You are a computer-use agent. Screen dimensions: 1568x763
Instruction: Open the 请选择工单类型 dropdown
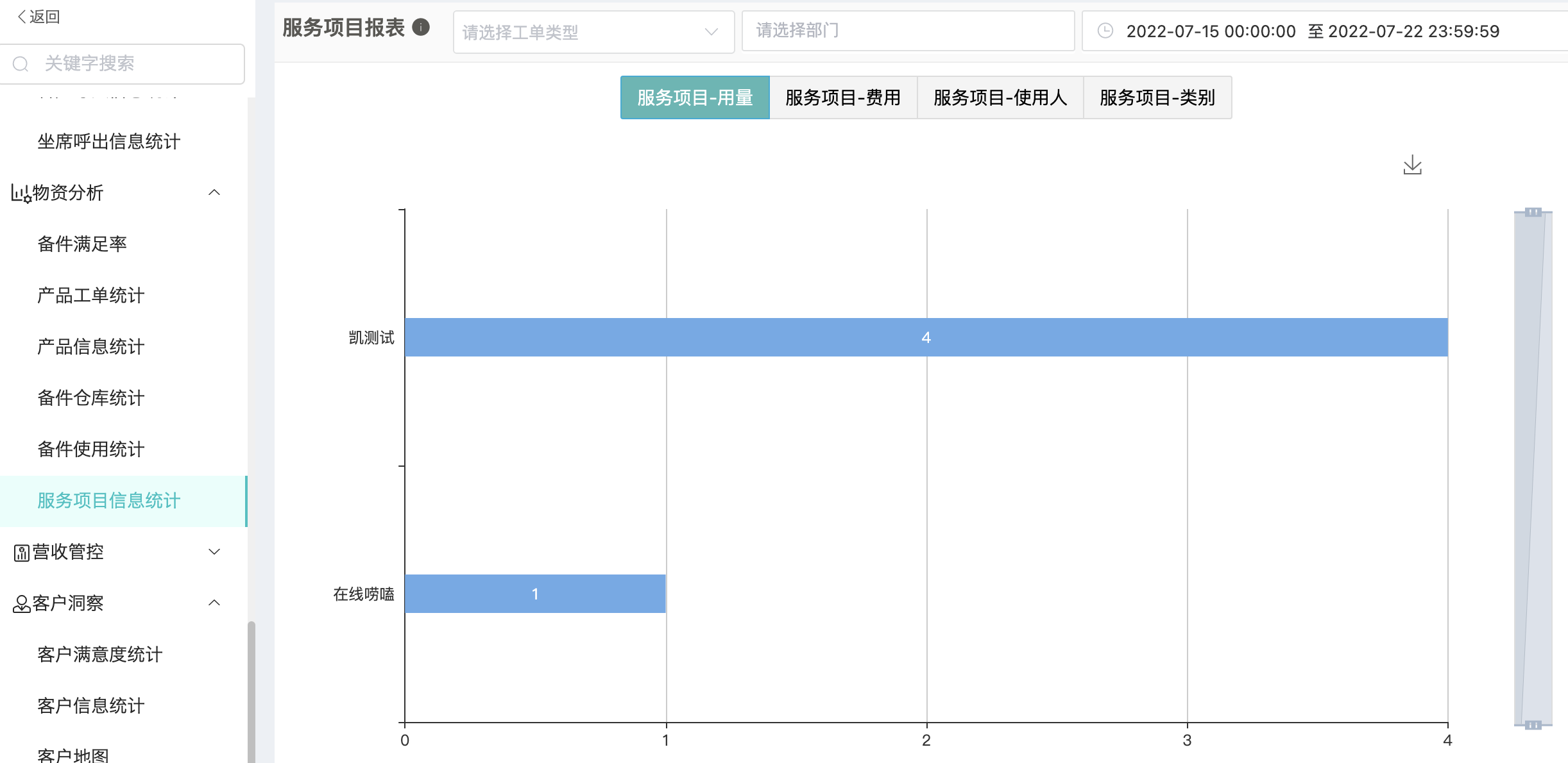[x=593, y=31]
